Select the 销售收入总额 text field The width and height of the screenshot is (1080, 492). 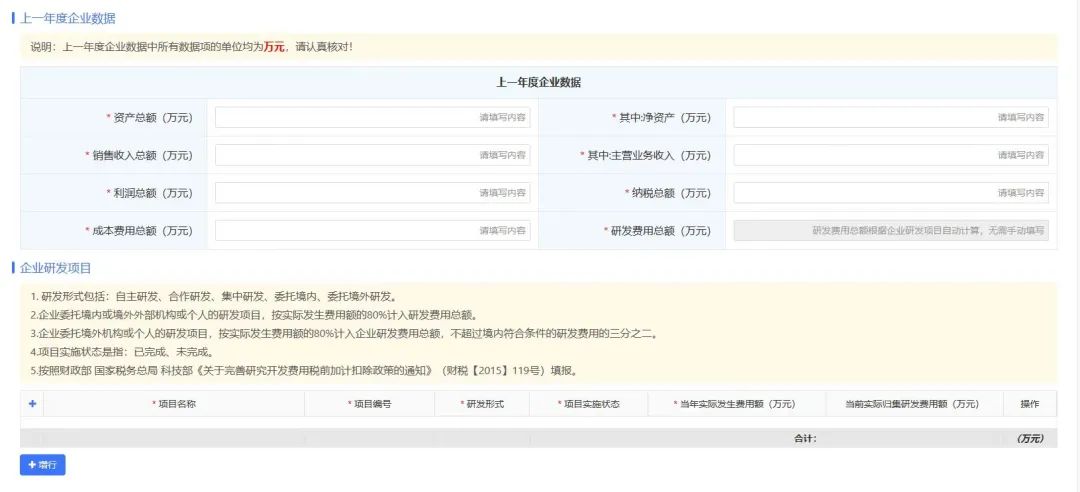click(x=372, y=155)
